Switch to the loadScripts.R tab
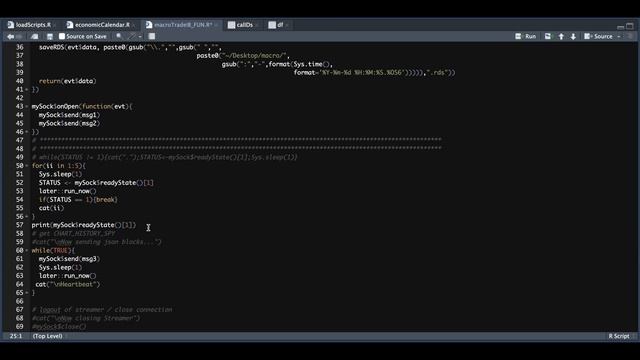This screenshot has width=640, height=360. tap(30, 25)
